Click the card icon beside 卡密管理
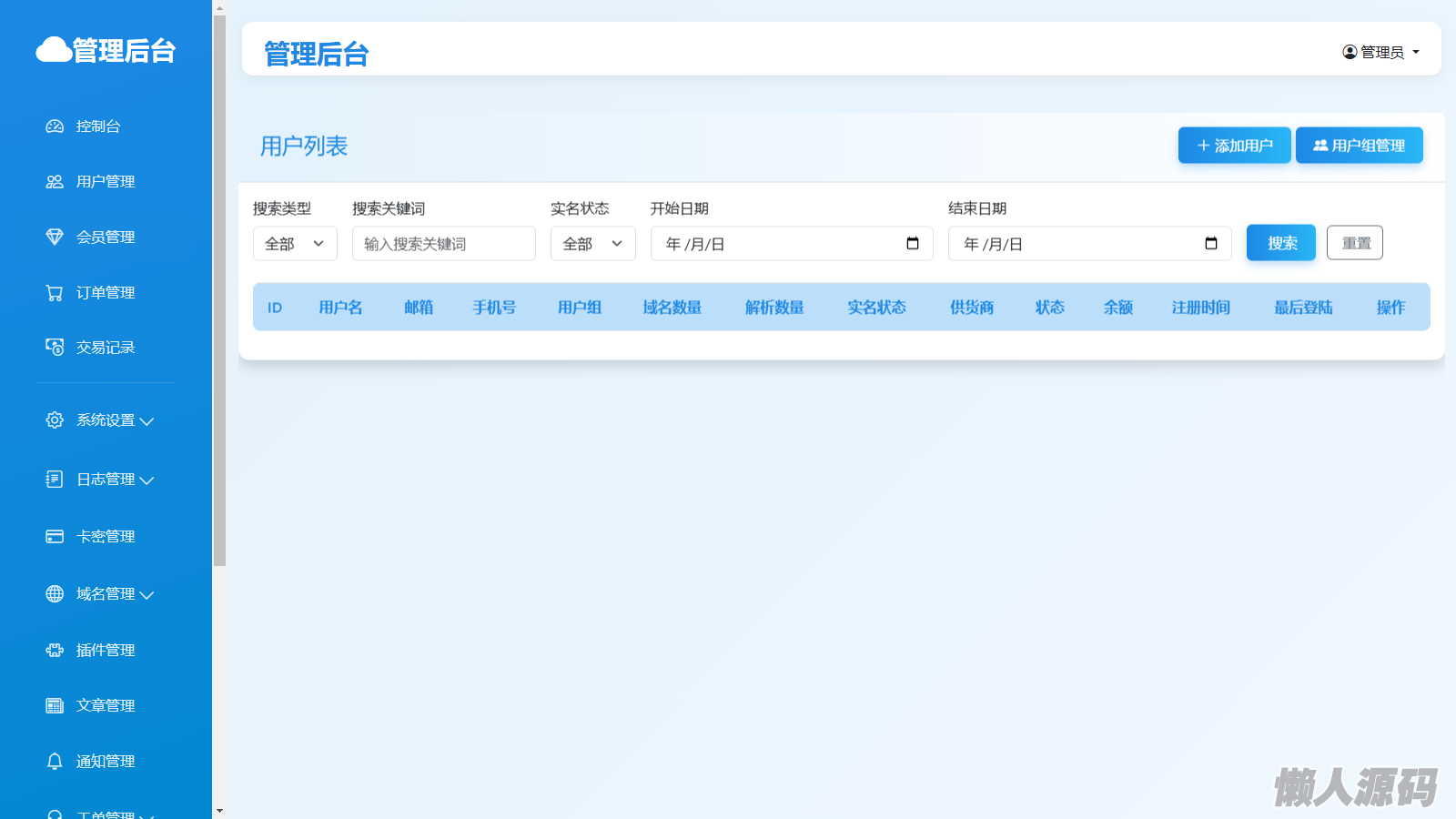The height and width of the screenshot is (819, 1456). click(55, 537)
